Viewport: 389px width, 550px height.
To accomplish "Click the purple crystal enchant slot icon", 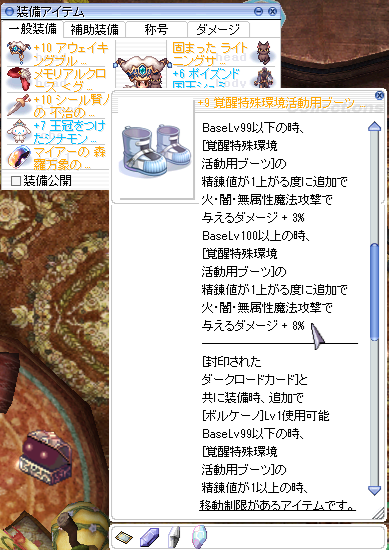I will [149, 536].
